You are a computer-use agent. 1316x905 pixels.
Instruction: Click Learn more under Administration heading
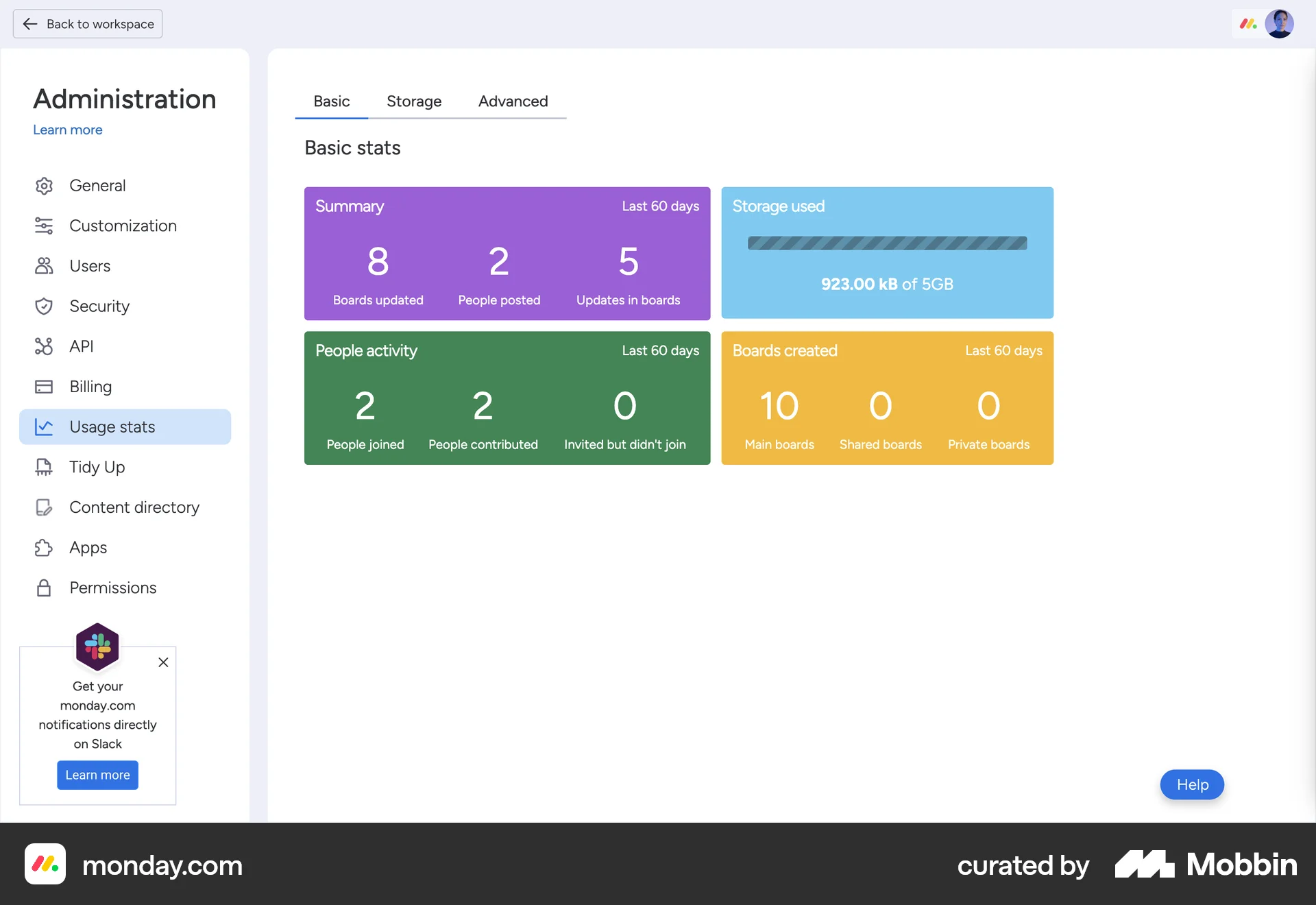coord(67,130)
